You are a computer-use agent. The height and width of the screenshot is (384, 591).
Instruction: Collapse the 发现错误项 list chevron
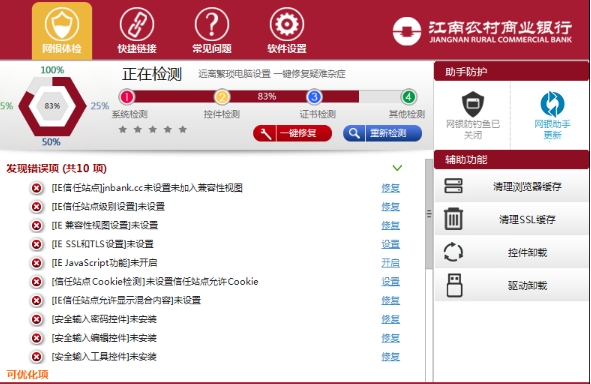[397, 168]
